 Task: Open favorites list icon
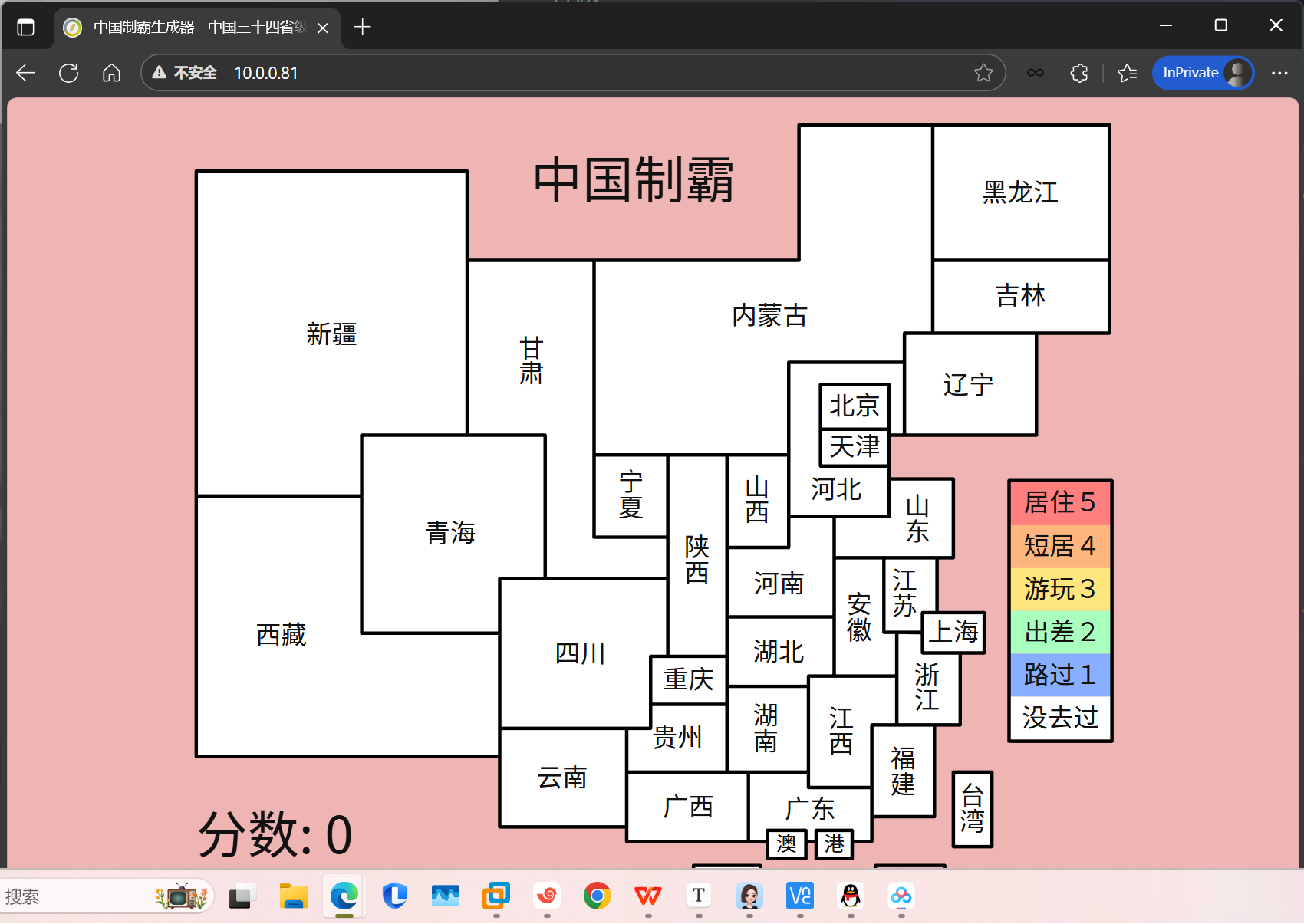(x=1127, y=73)
